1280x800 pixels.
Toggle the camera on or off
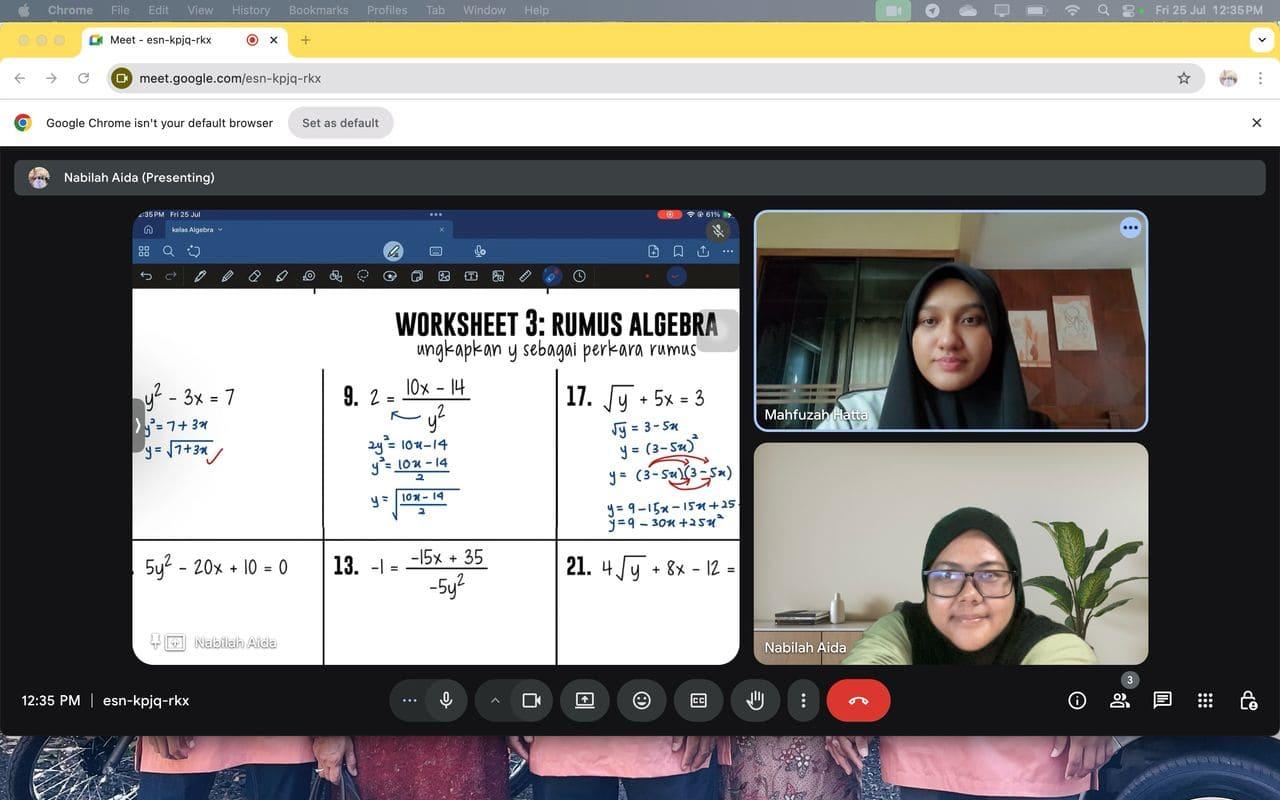click(531, 701)
